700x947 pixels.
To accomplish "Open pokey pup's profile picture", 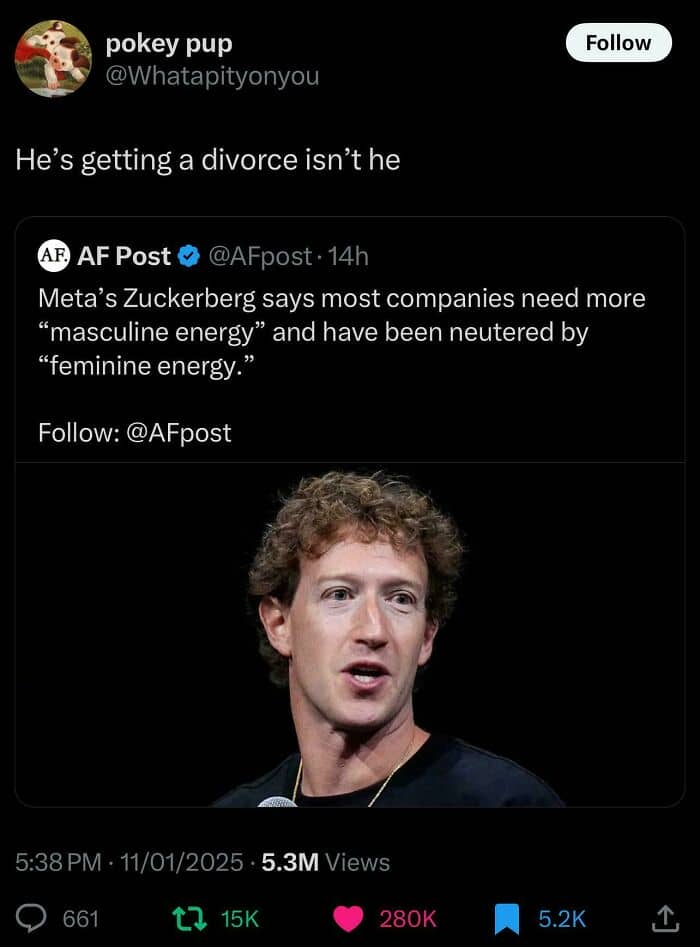I will [x=53, y=59].
